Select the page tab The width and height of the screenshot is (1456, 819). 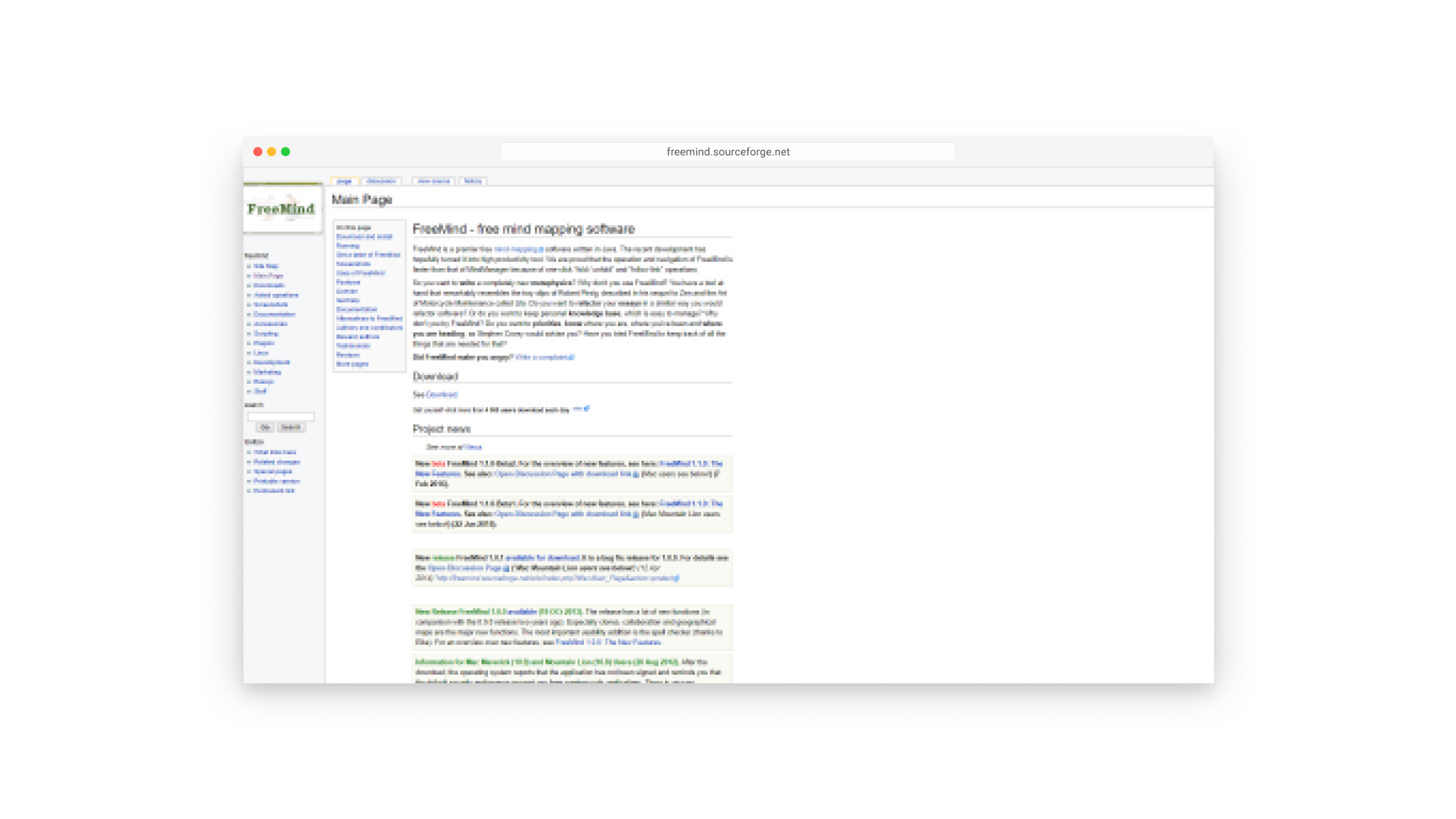click(345, 181)
